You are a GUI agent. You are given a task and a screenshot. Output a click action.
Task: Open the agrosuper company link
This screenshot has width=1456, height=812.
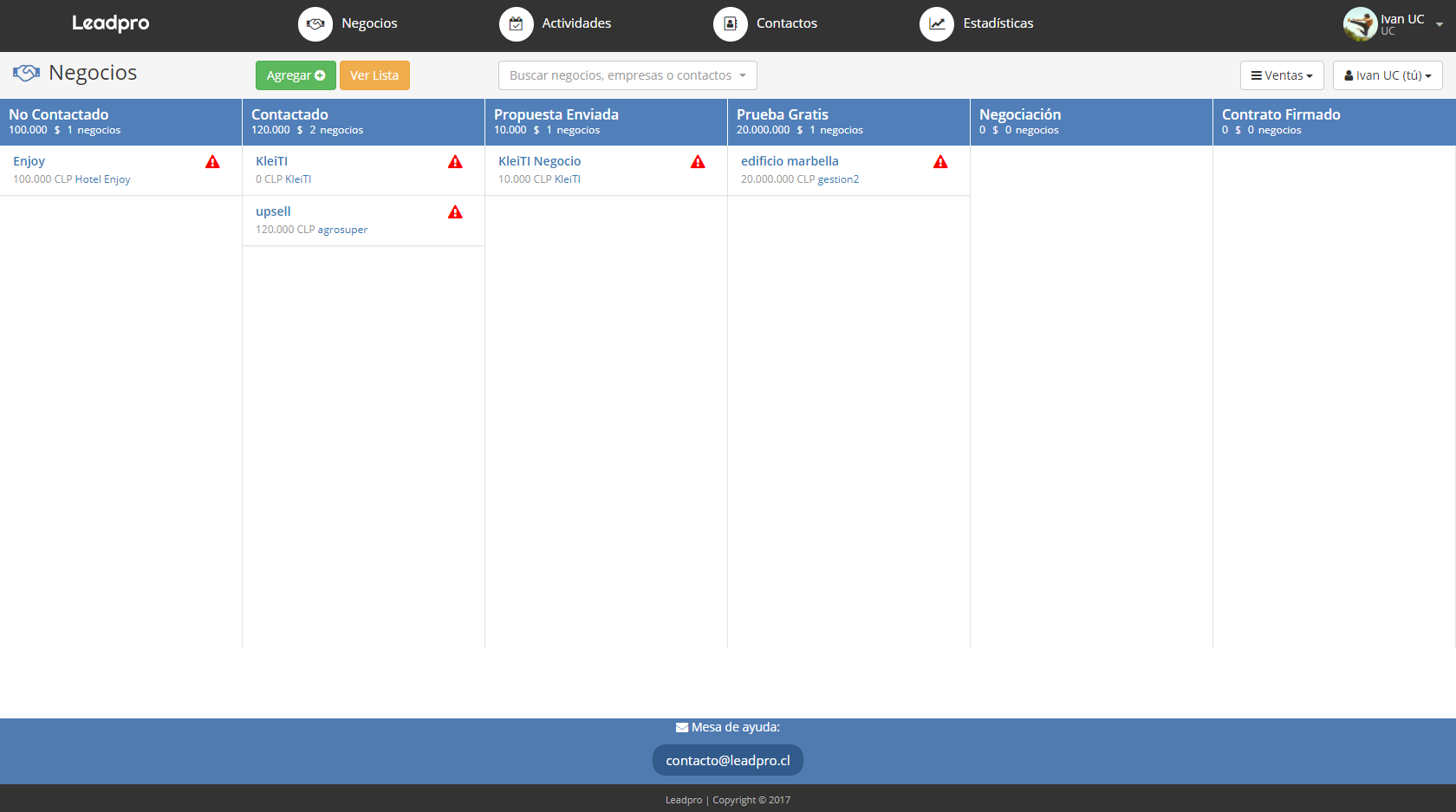pyautogui.click(x=342, y=230)
